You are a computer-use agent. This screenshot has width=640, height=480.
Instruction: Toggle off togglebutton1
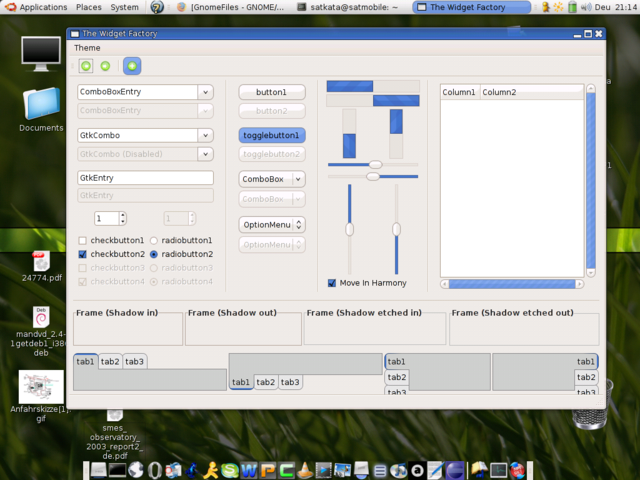(x=272, y=135)
